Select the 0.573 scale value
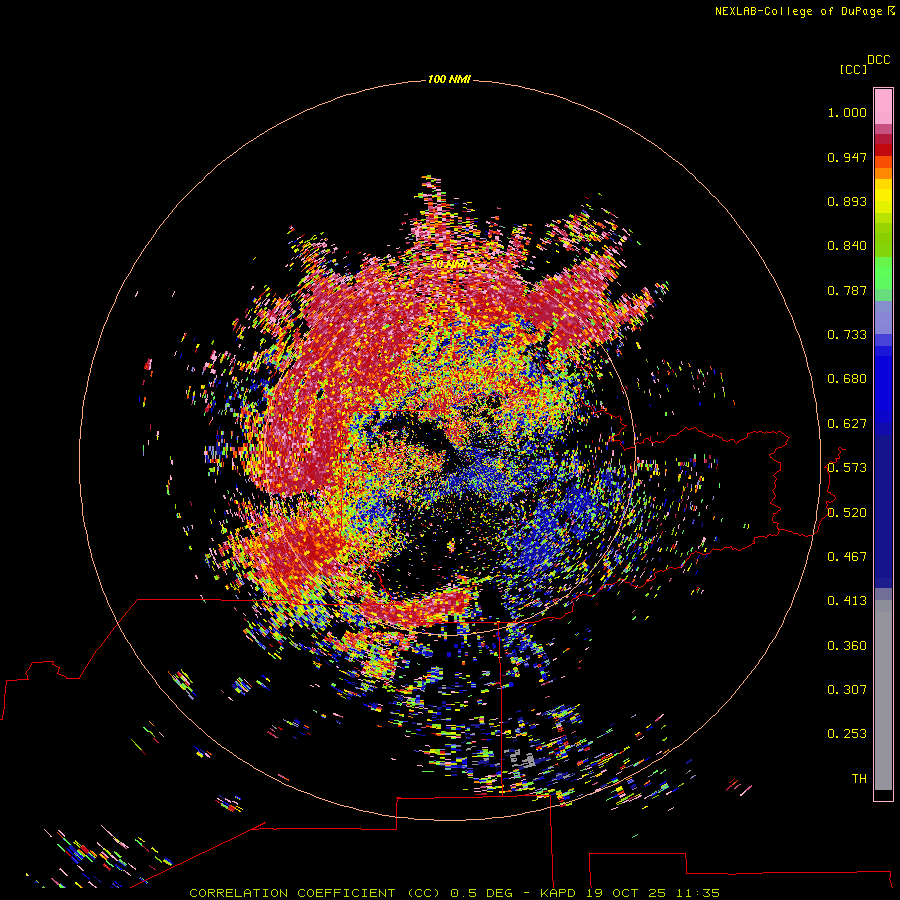This screenshot has width=900, height=900. pos(847,468)
